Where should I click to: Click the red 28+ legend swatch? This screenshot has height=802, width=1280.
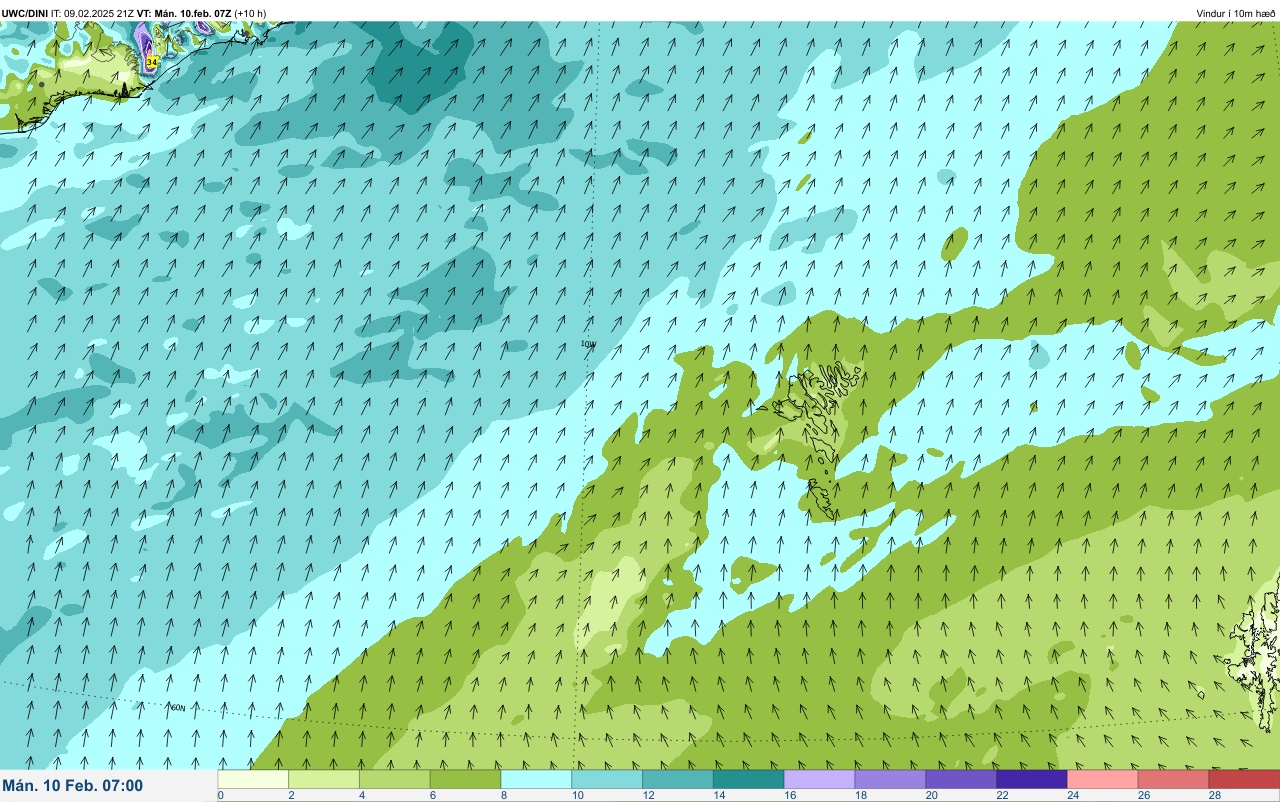point(1244,779)
